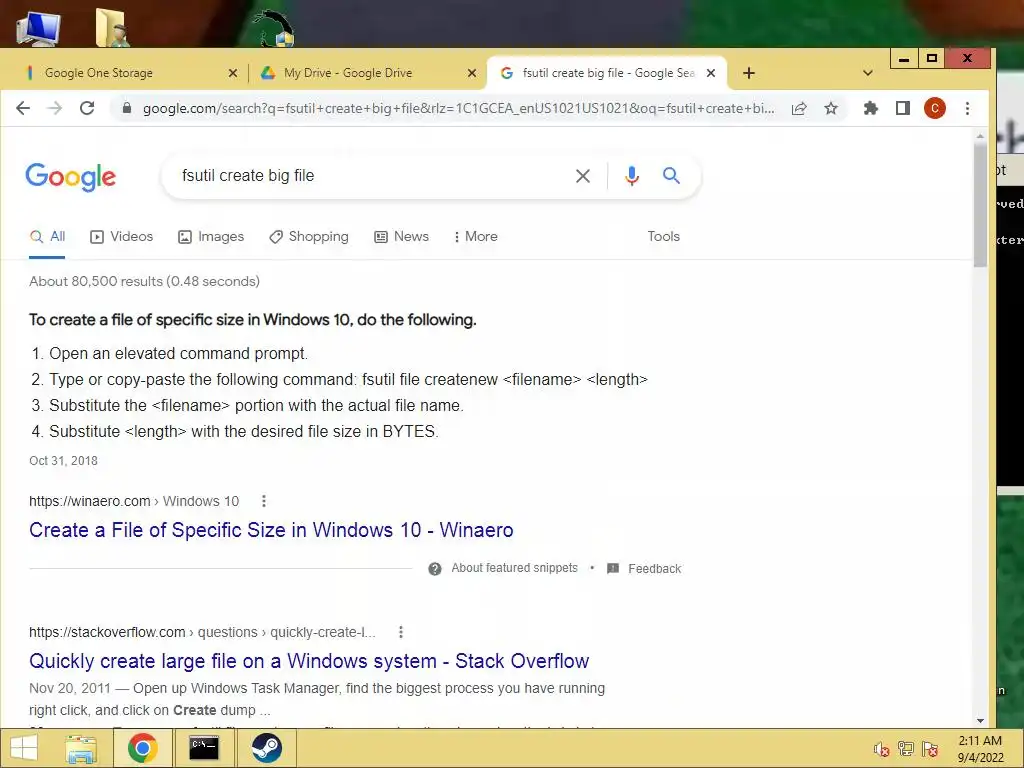This screenshot has height=768, width=1024.
Task: Open the tab search dropdown chevron
Action: pyautogui.click(x=867, y=73)
